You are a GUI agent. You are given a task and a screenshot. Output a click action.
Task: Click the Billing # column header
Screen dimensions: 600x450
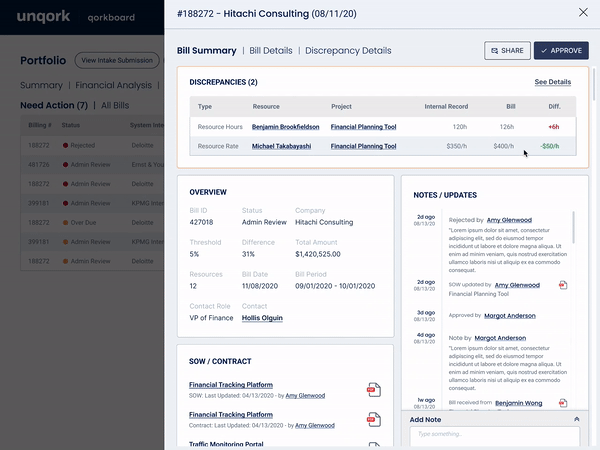coord(40,125)
